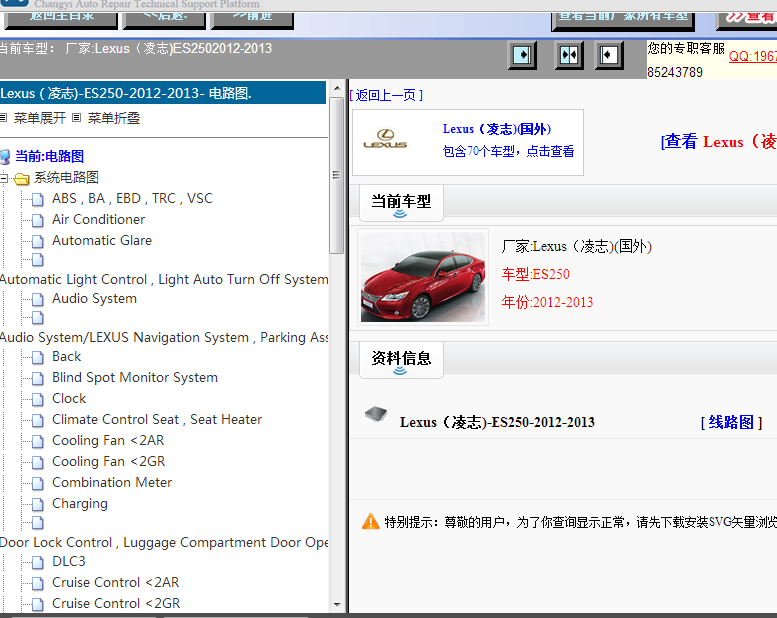Click the Lexus ES250 电路图 blue header

(163, 93)
